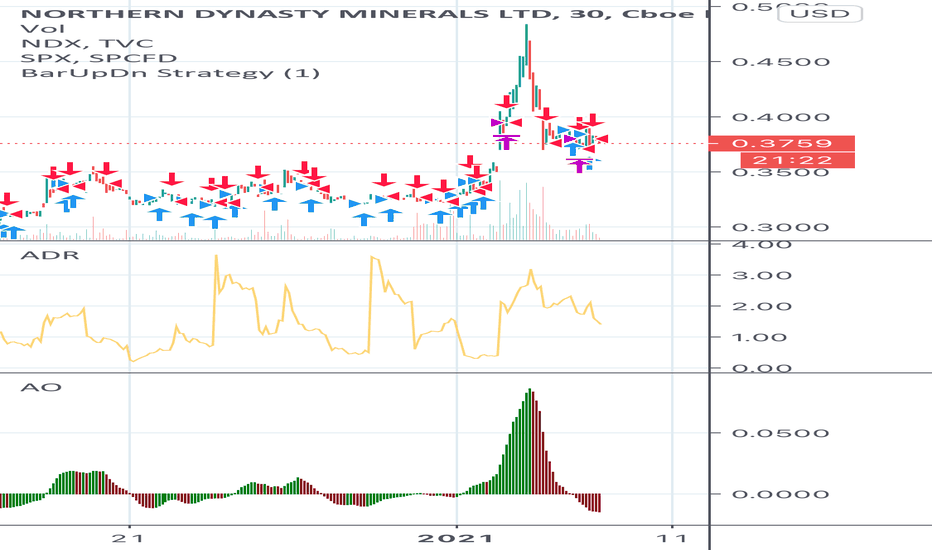Click the 0.0000 AO axis label
Viewport: 932px width, 550px height.
tap(781, 494)
